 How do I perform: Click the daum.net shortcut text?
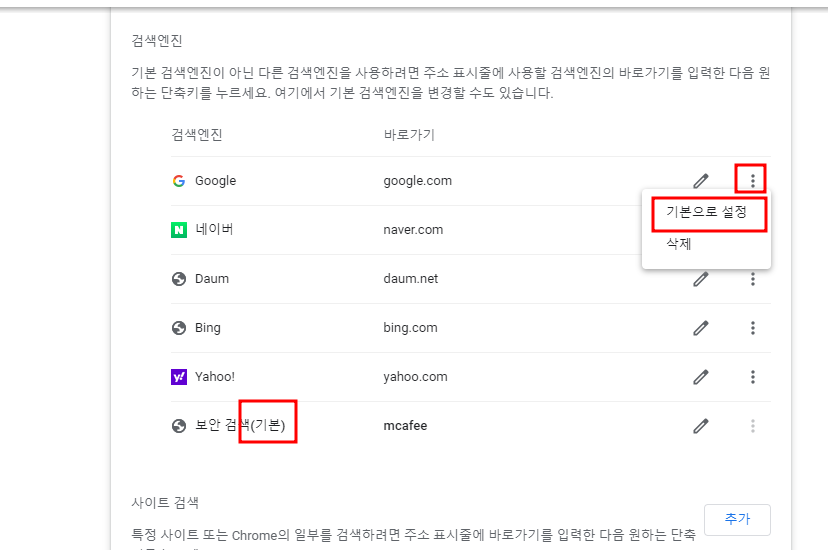(x=411, y=279)
